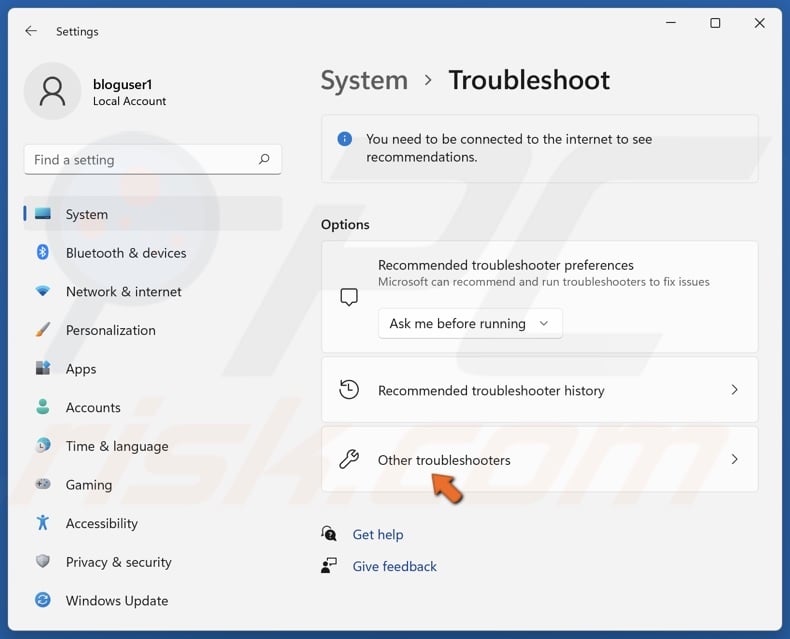This screenshot has height=639, width=790.
Task: Go to Gaming settings
Action: point(153,484)
